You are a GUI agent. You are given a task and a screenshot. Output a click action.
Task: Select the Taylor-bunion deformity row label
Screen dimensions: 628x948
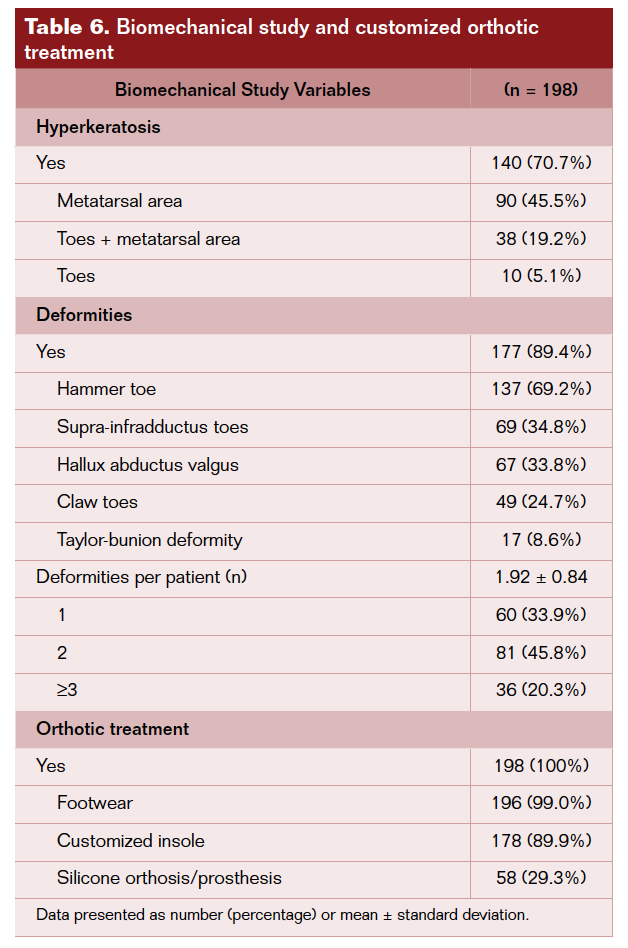(x=149, y=540)
